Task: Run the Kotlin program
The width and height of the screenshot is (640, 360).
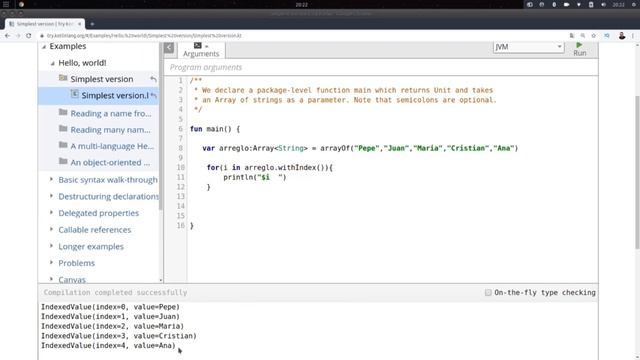Action: point(580,49)
